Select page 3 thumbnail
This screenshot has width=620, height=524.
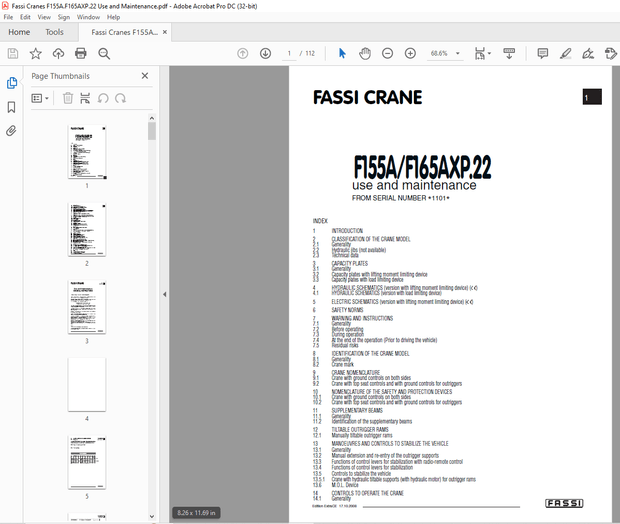pyautogui.click(x=87, y=307)
